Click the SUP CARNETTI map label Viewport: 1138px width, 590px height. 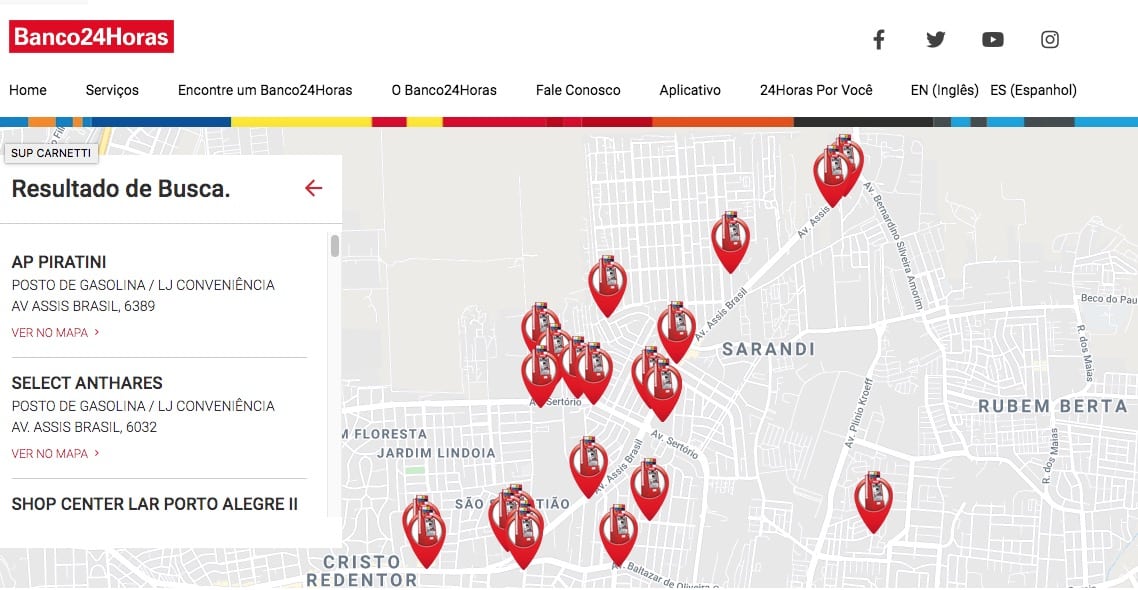51,153
